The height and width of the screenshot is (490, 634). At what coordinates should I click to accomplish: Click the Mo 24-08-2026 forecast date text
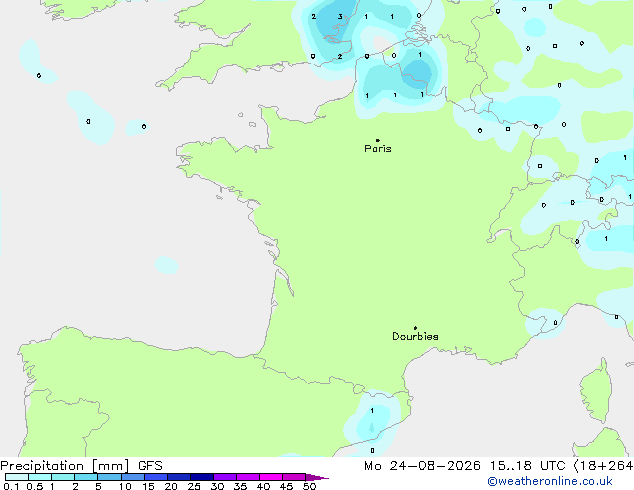point(422,466)
